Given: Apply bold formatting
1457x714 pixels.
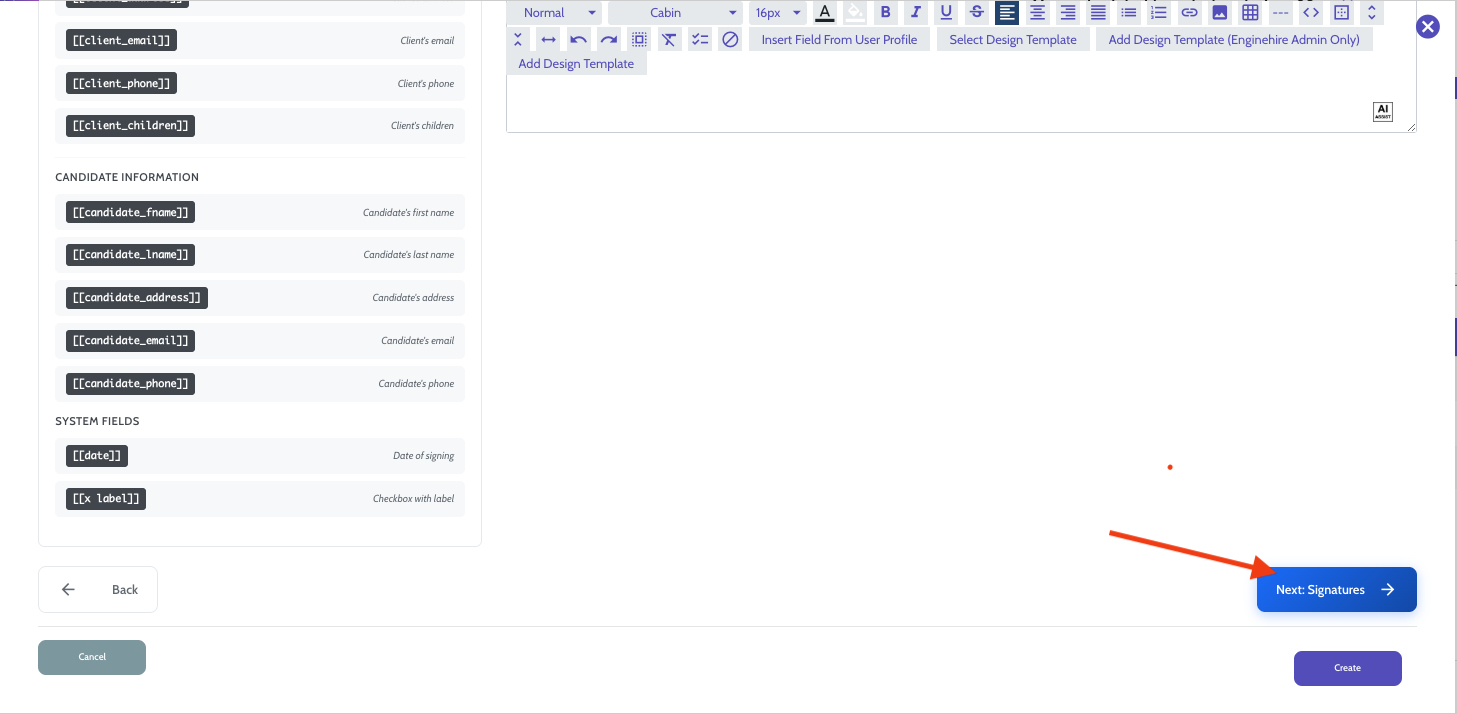Looking at the screenshot, I should pos(886,12).
